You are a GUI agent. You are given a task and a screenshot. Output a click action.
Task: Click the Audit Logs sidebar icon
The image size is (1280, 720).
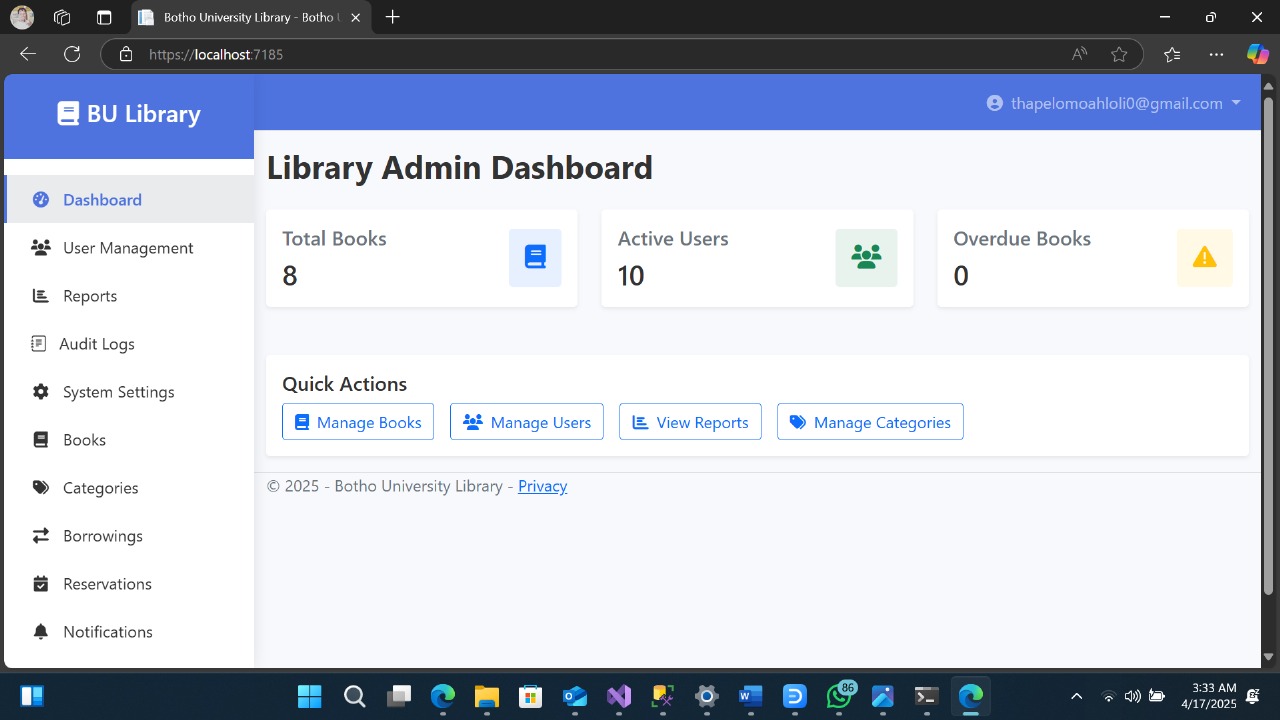click(39, 344)
